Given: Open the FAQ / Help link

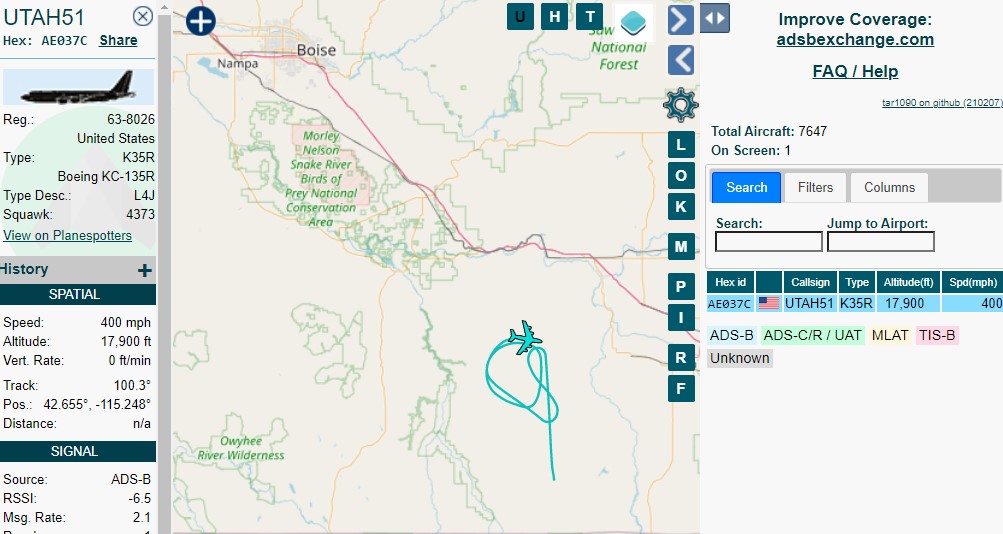Looking at the screenshot, I should coord(855,72).
